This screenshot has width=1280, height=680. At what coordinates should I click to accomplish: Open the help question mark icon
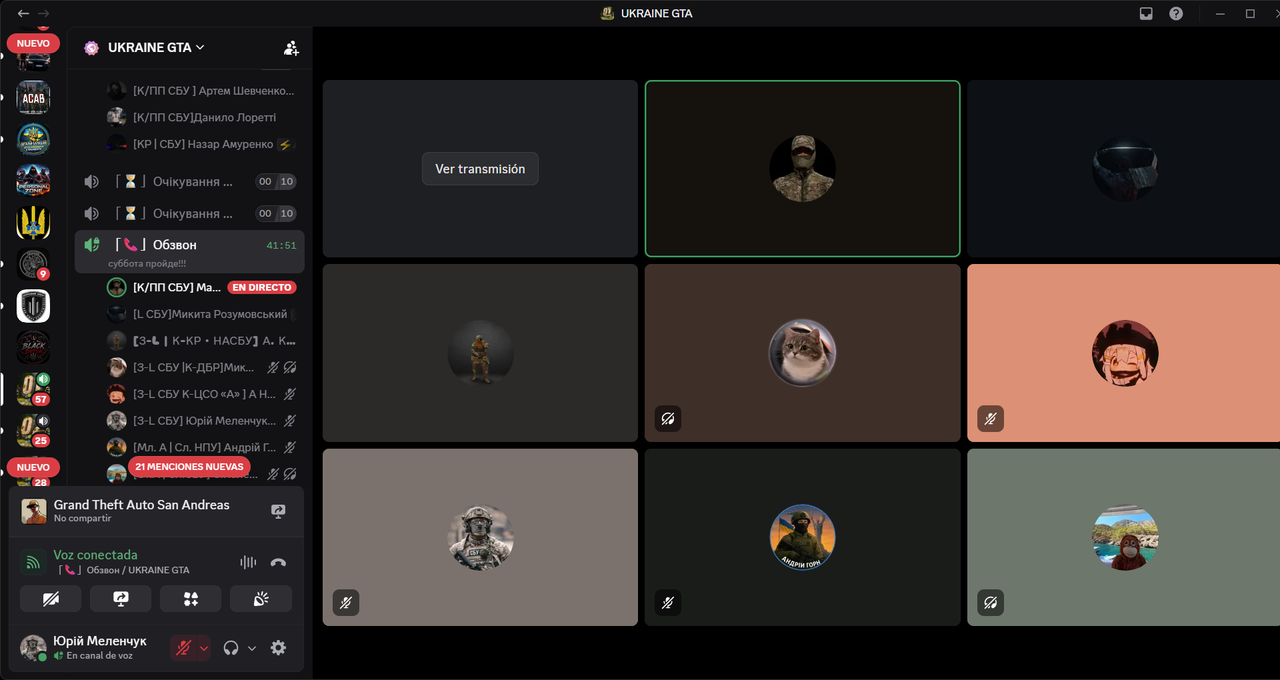coord(1176,13)
